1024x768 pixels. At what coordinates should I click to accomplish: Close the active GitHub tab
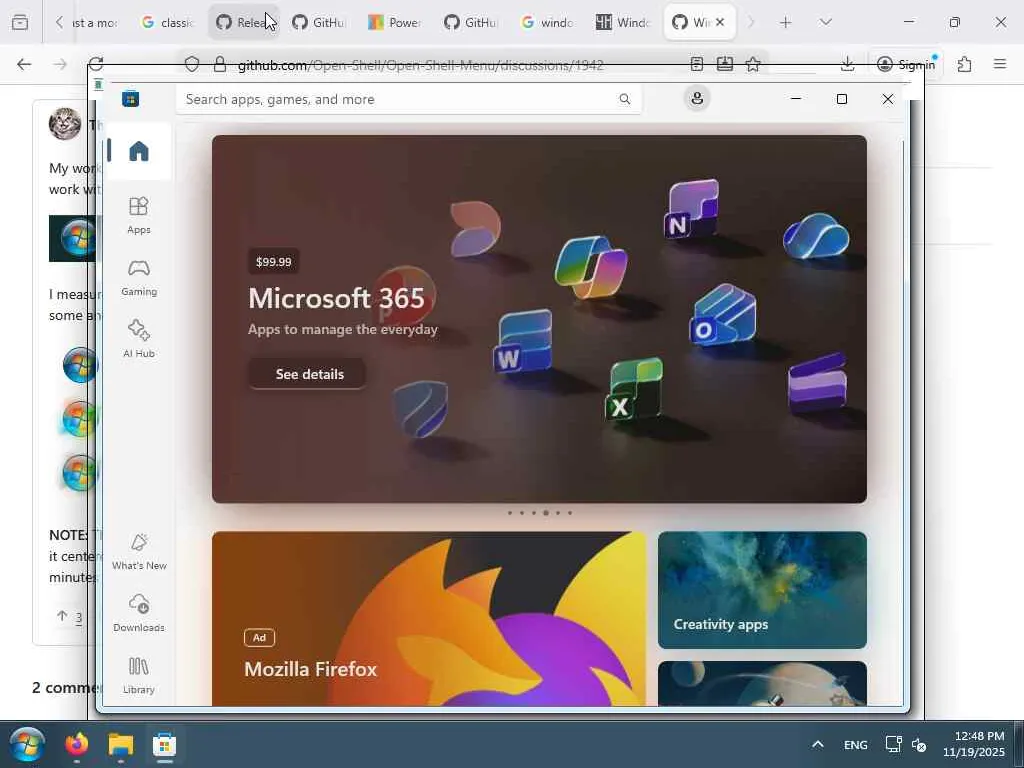(720, 22)
